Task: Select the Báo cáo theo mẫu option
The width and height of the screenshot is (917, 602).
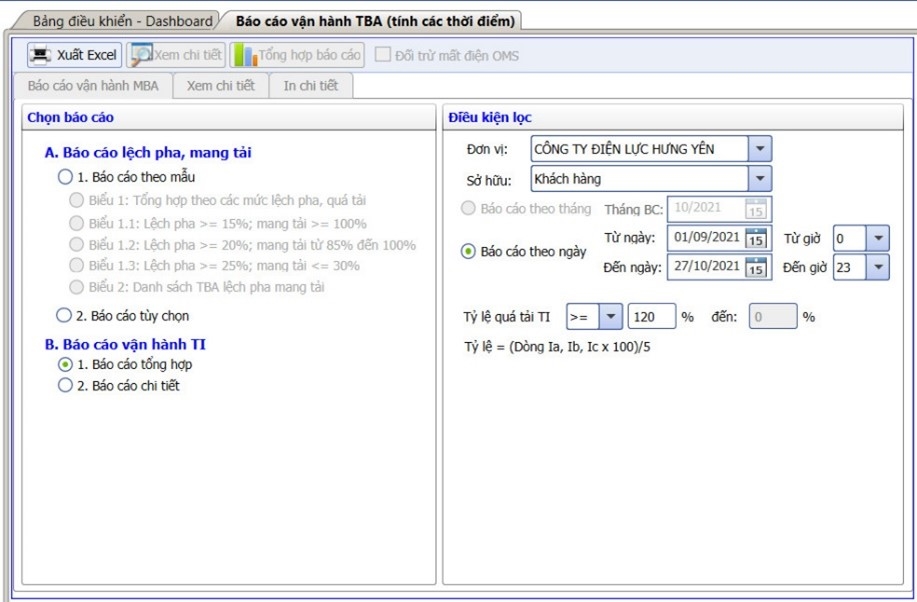Action: [x=66, y=177]
